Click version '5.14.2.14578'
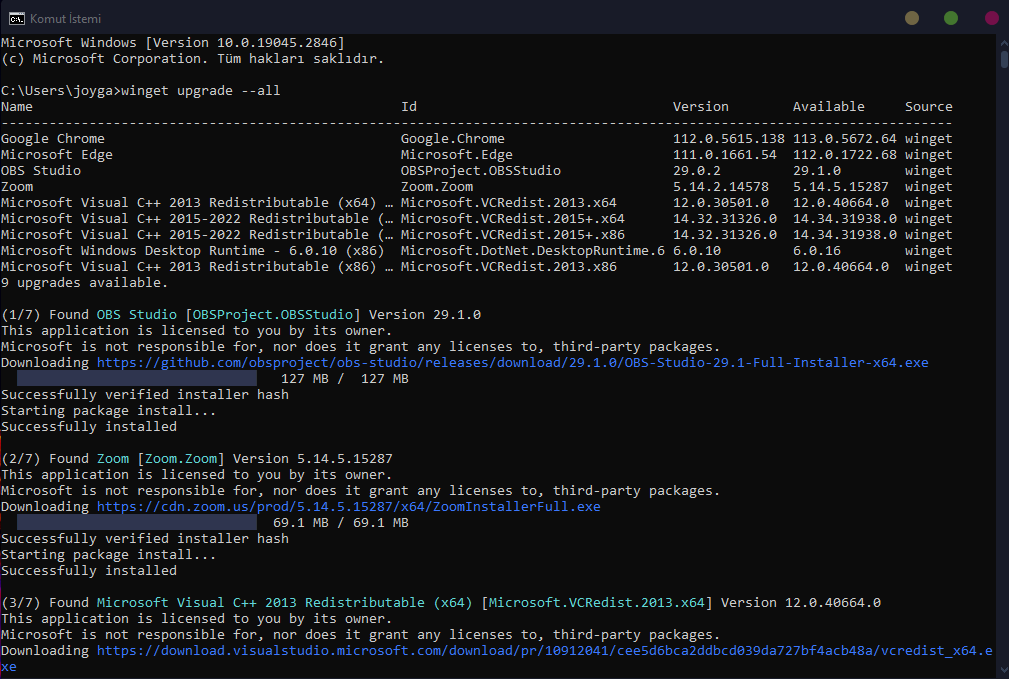The width and height of the screenshot is (1009, 679). point(721,187)
